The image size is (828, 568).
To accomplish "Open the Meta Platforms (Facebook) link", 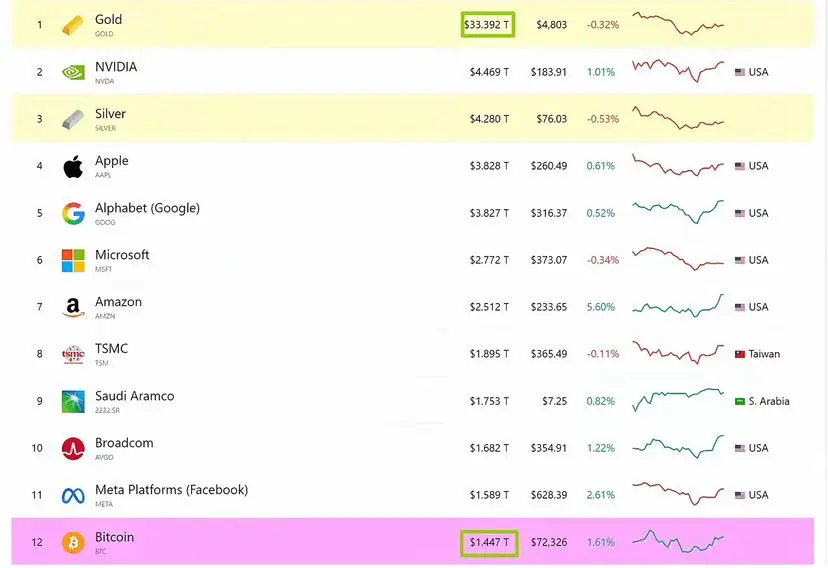I will point(171,490).
